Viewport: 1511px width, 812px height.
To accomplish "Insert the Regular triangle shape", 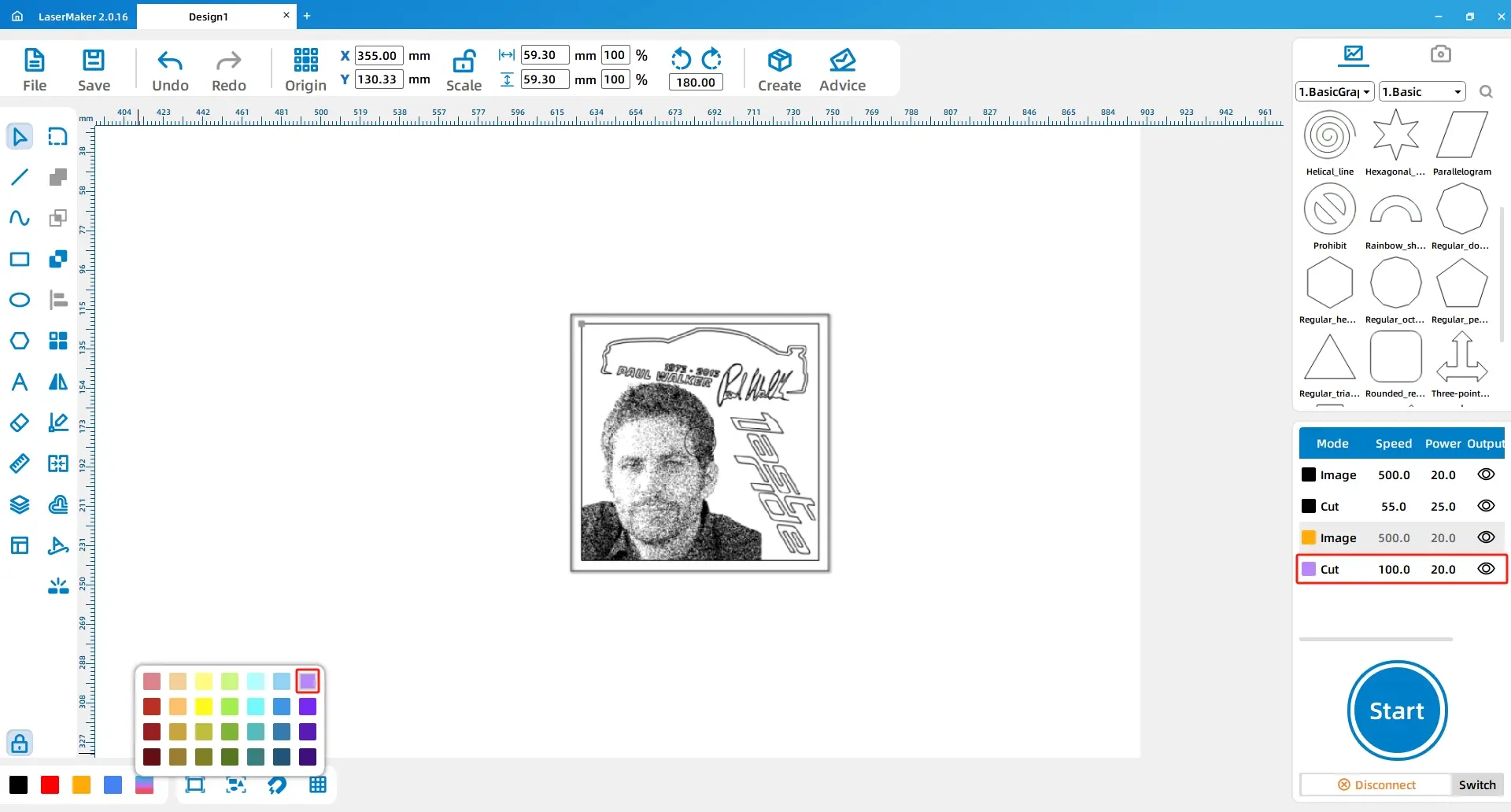I will click(1330, 364).
